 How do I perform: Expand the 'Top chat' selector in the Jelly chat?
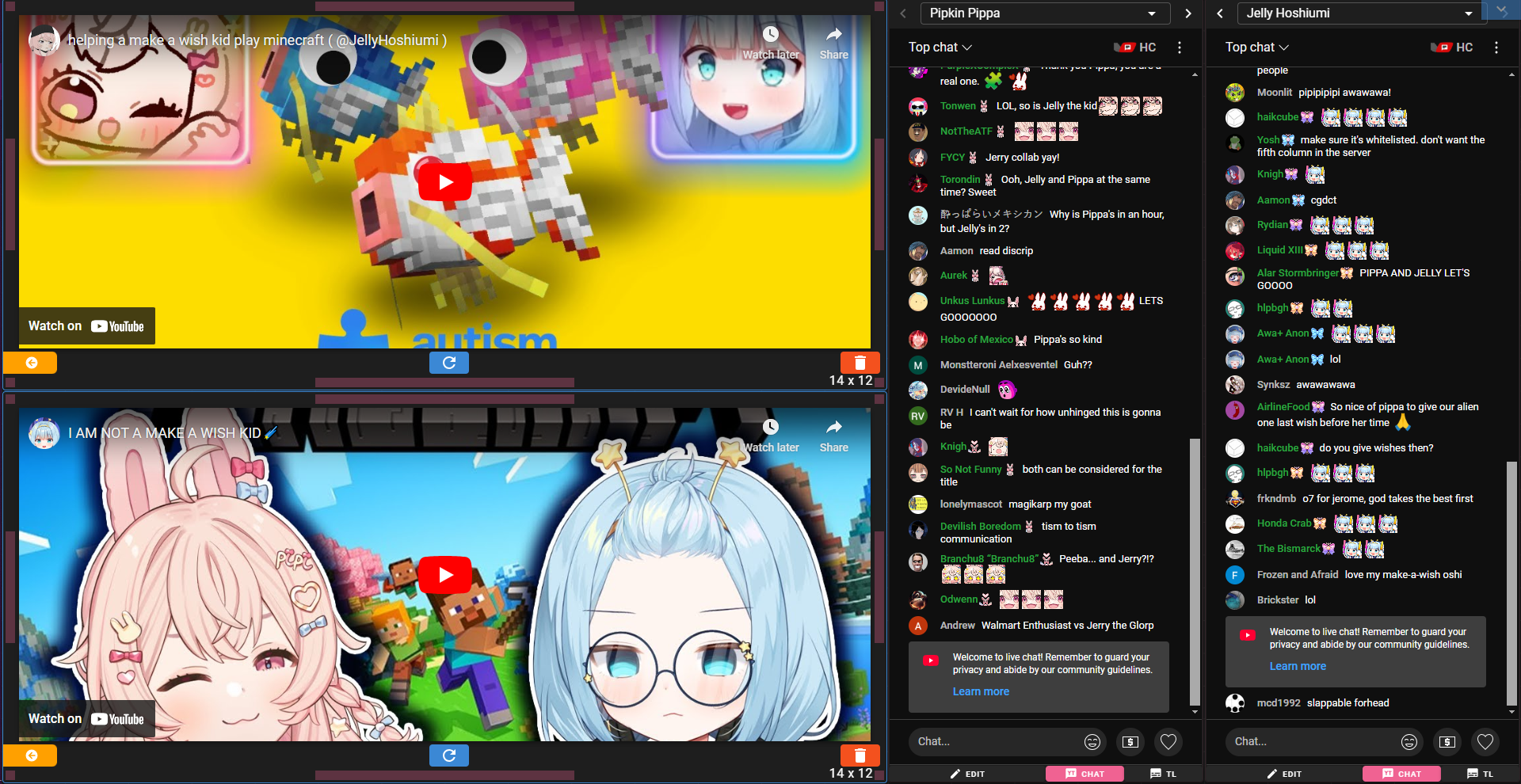[1257, 48]
